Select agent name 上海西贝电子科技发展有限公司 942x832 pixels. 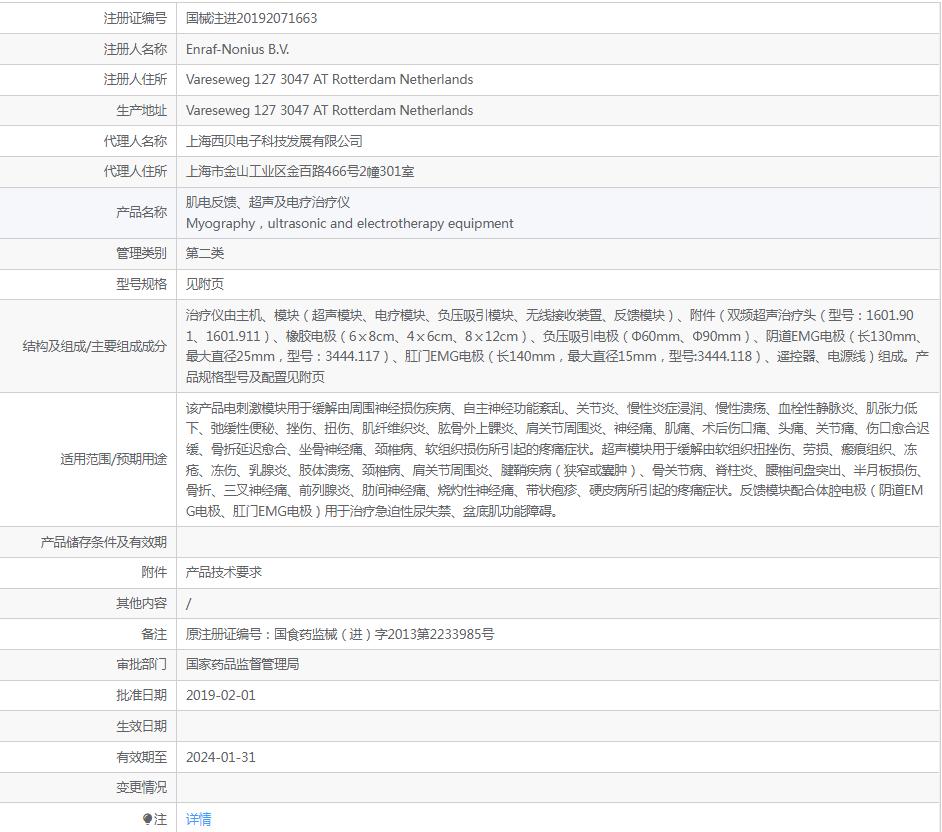click(x=274, y=141)
